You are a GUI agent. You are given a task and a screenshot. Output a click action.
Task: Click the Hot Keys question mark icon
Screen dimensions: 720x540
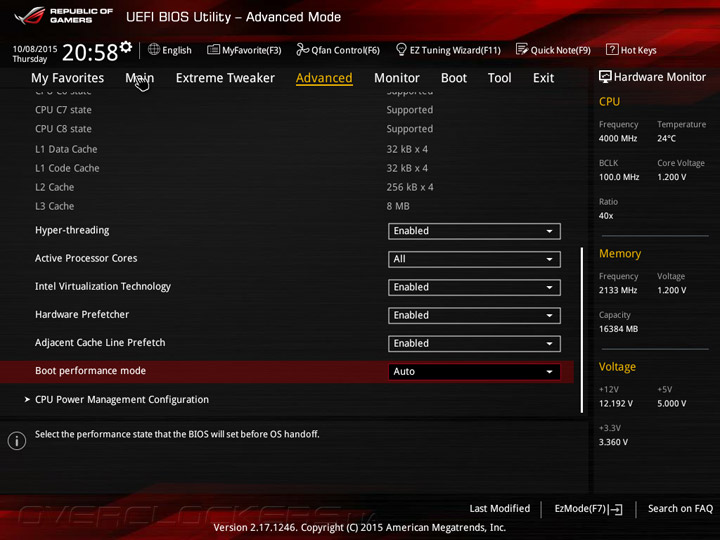612,50
